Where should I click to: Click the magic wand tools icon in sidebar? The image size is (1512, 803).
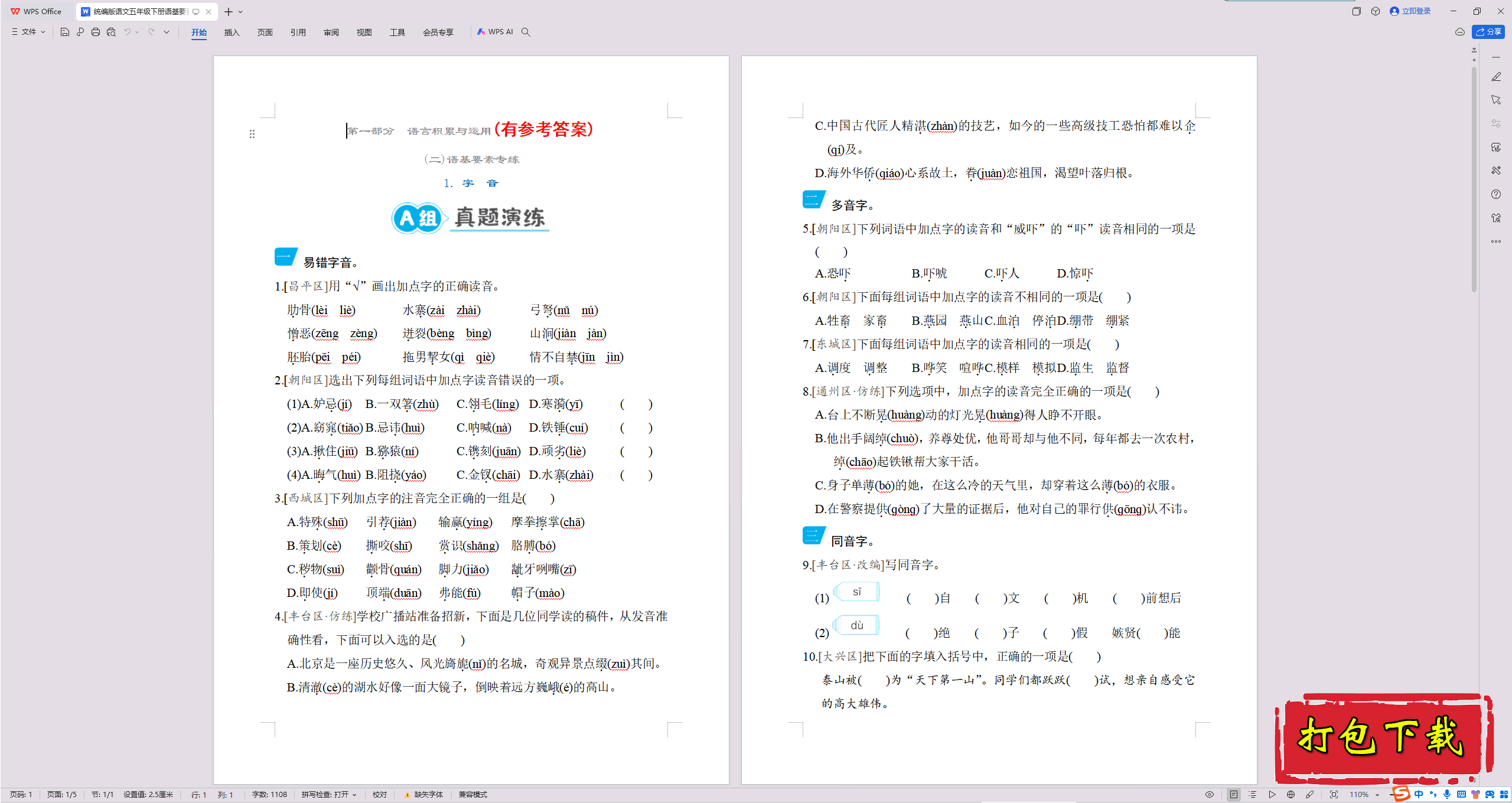tap(1496, 171)
